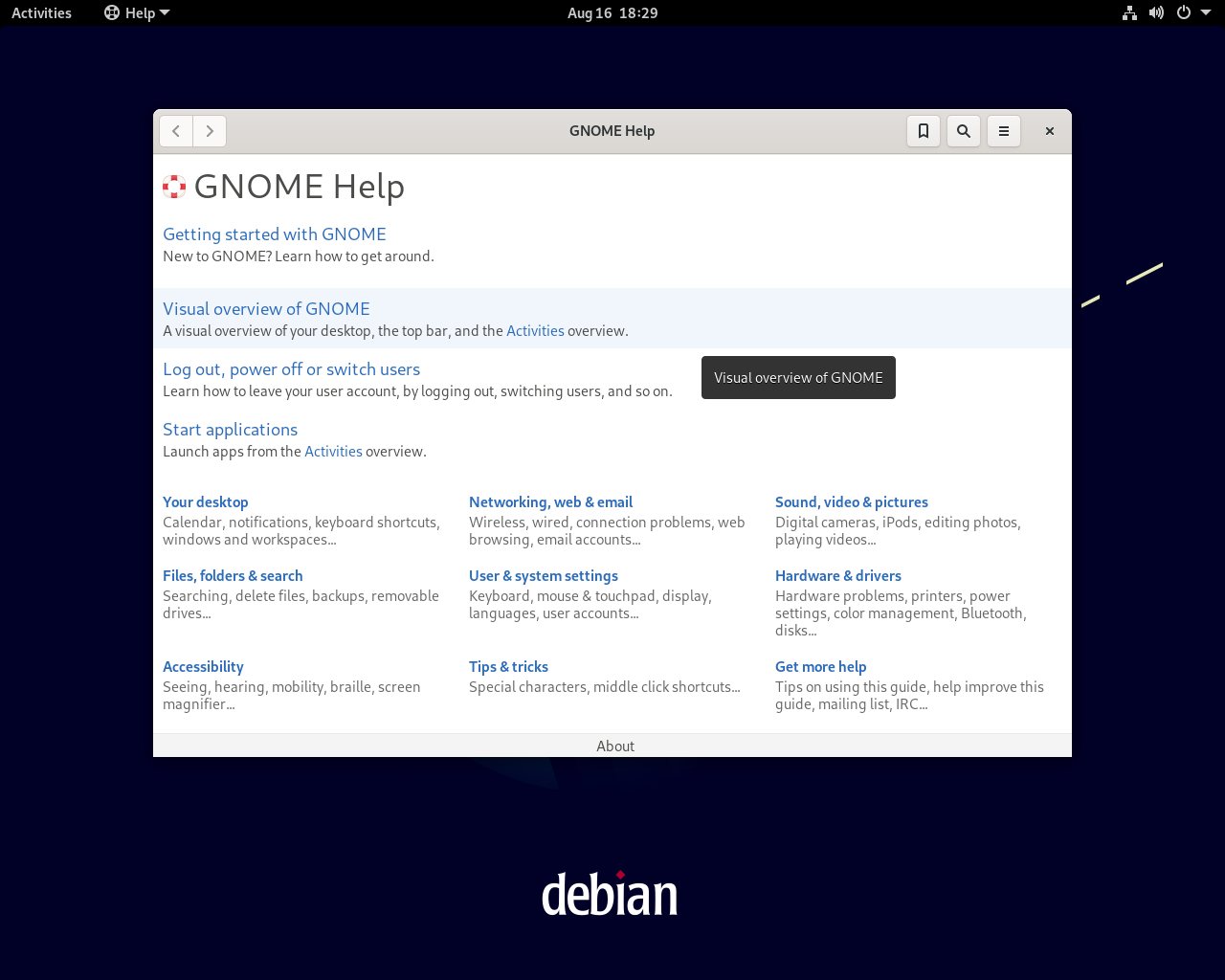Close the GNOME Help window
The width and height of the screenshot is (1225, 980).
1050,131
